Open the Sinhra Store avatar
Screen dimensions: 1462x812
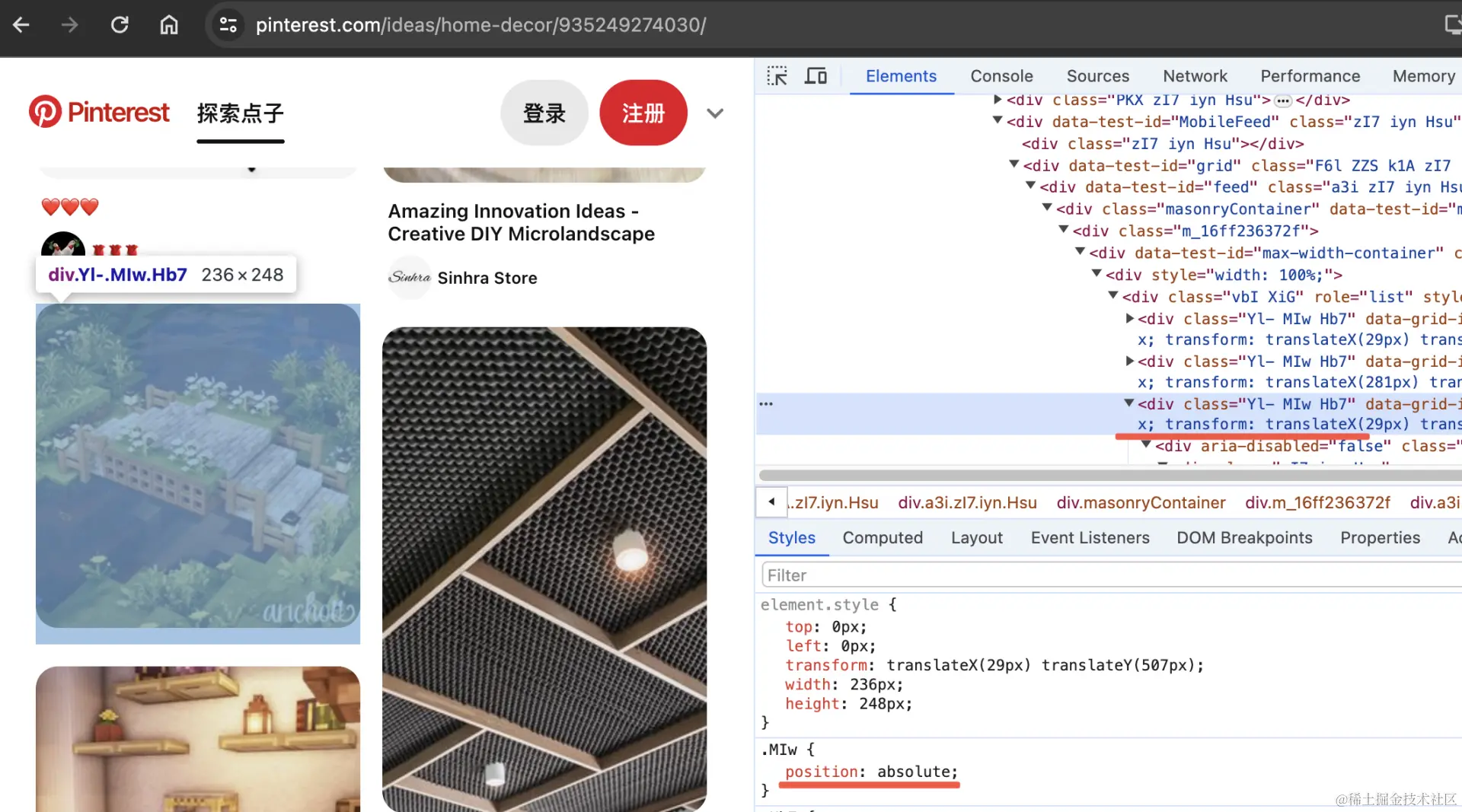(410, 278)
